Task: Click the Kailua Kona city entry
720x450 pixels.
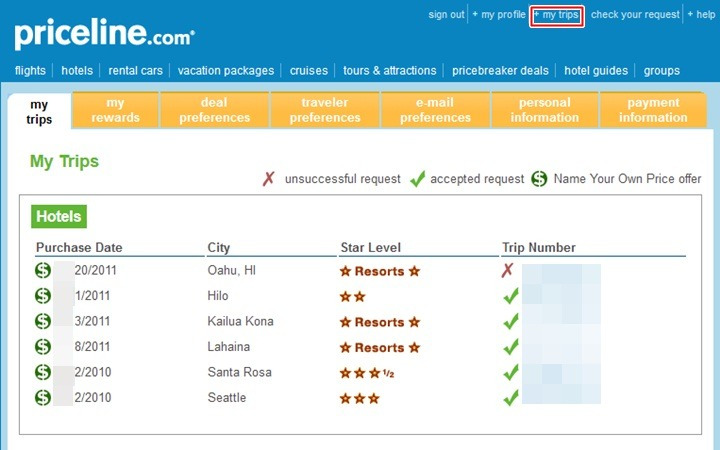Action: [240, 321]
